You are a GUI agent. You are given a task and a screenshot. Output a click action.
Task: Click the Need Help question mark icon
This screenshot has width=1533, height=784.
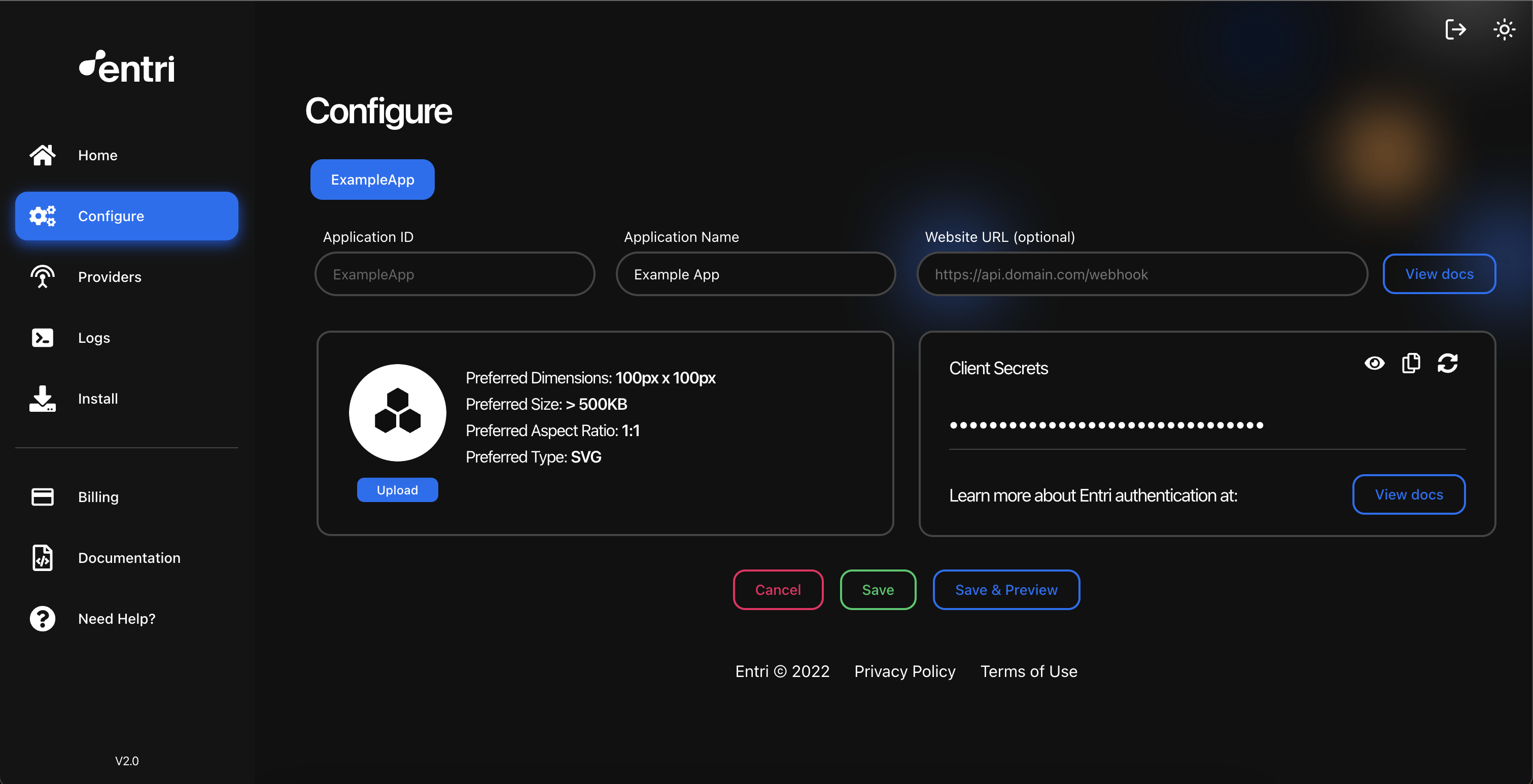tap(42, 619)
